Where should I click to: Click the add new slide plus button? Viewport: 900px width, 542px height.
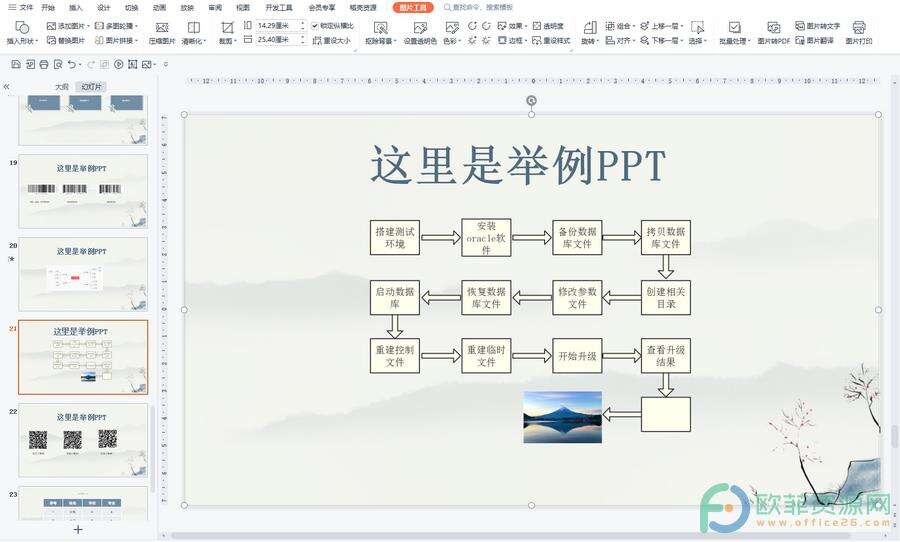click(78, 529)
